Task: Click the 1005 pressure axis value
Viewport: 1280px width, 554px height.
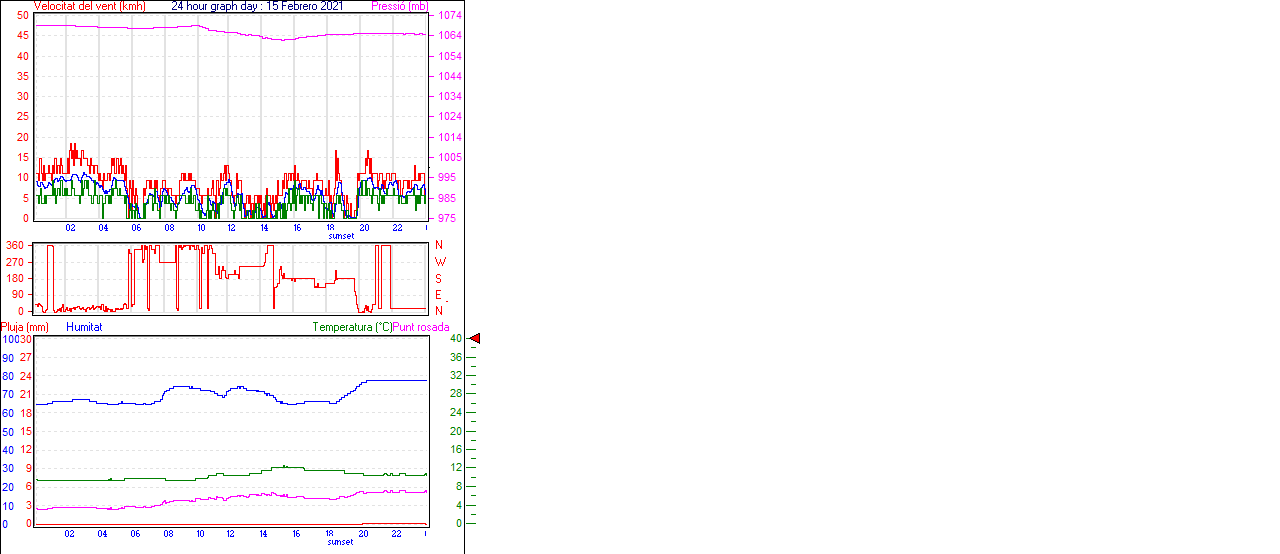Action: (x=446, y=158)
